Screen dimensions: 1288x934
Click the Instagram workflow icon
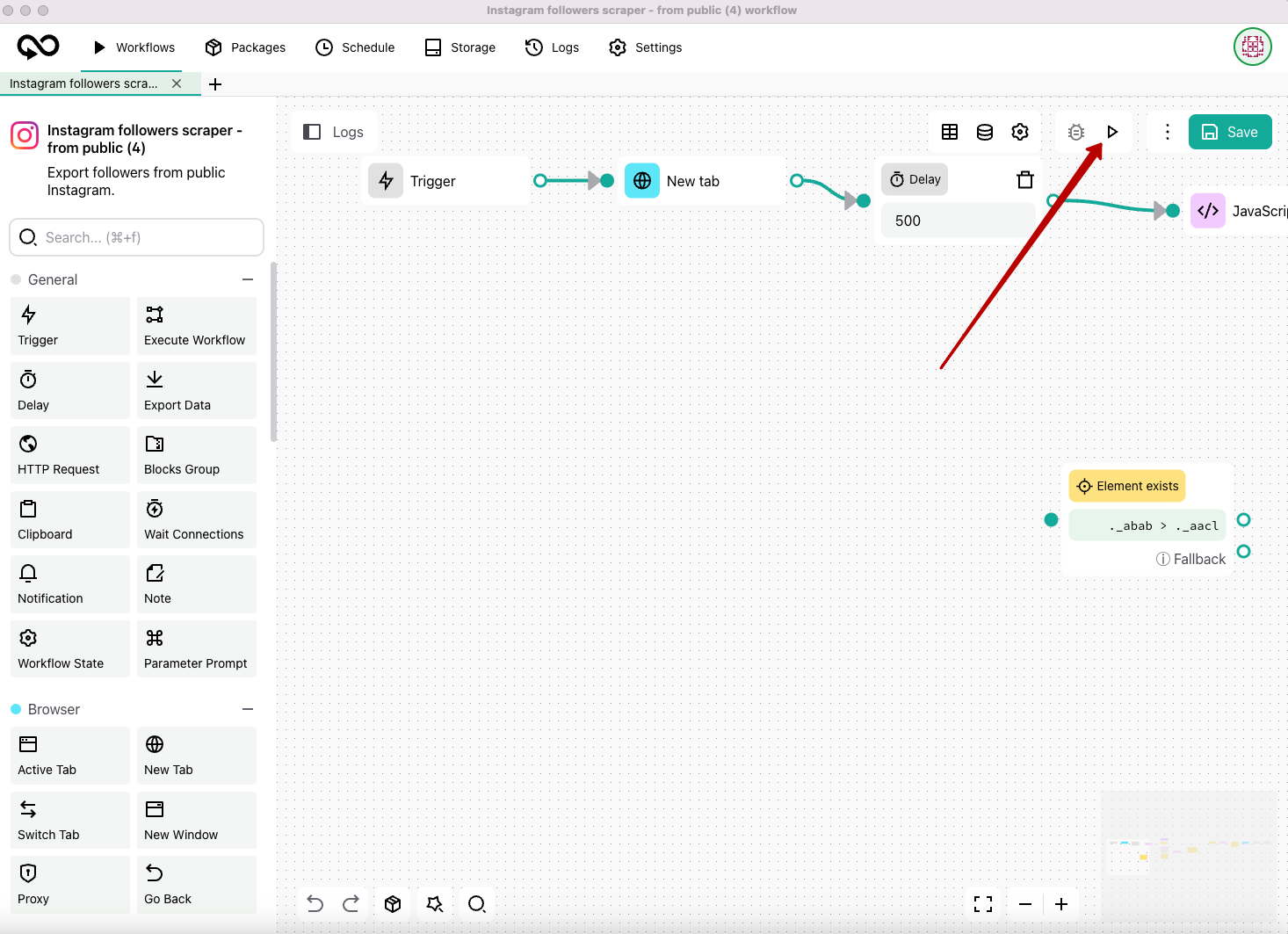coord(25,135)
